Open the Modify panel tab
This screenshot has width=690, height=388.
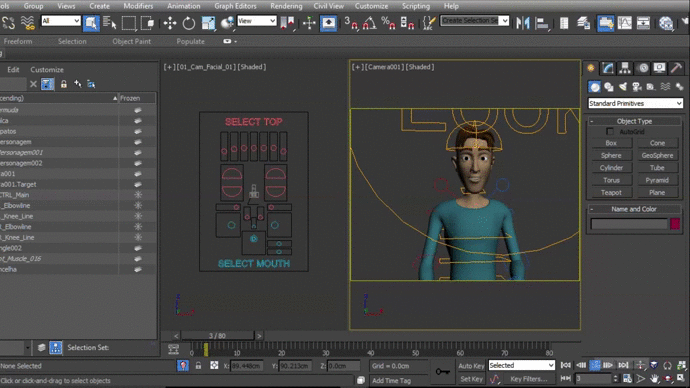click(x=608, y=68)
